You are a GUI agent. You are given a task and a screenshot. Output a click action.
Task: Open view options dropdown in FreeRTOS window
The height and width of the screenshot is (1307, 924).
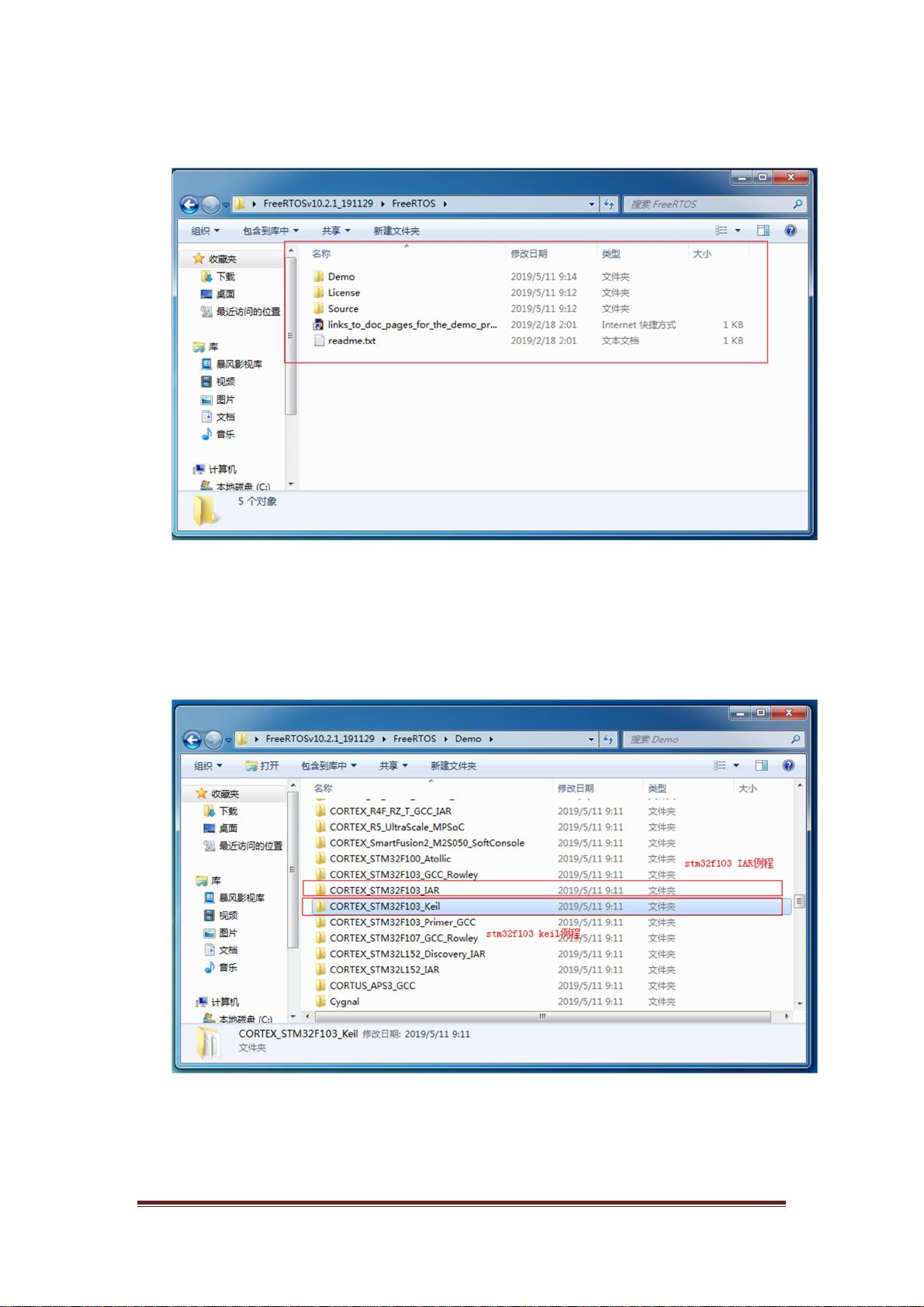[x=737, y=231]
